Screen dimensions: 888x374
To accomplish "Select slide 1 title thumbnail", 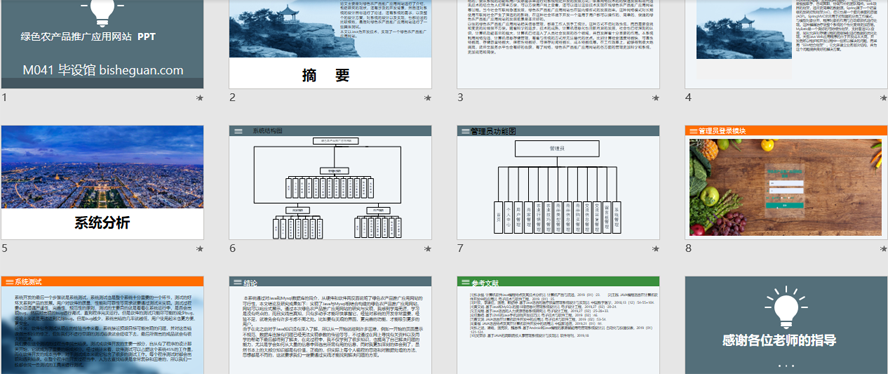I will coord(103,44).
